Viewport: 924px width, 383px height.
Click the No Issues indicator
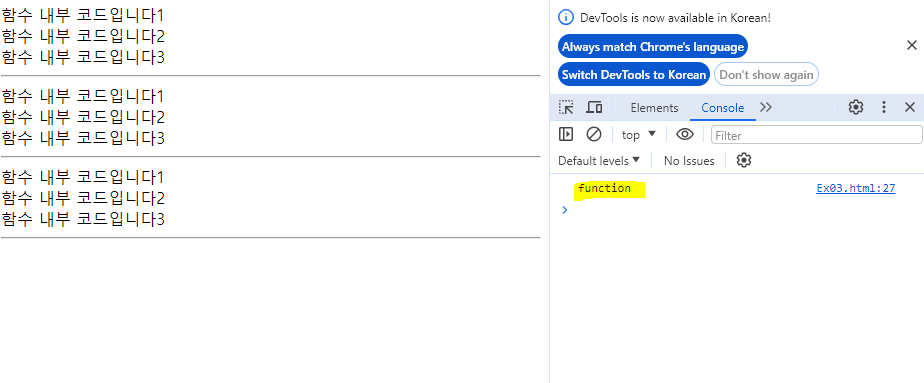click(689, 160)
